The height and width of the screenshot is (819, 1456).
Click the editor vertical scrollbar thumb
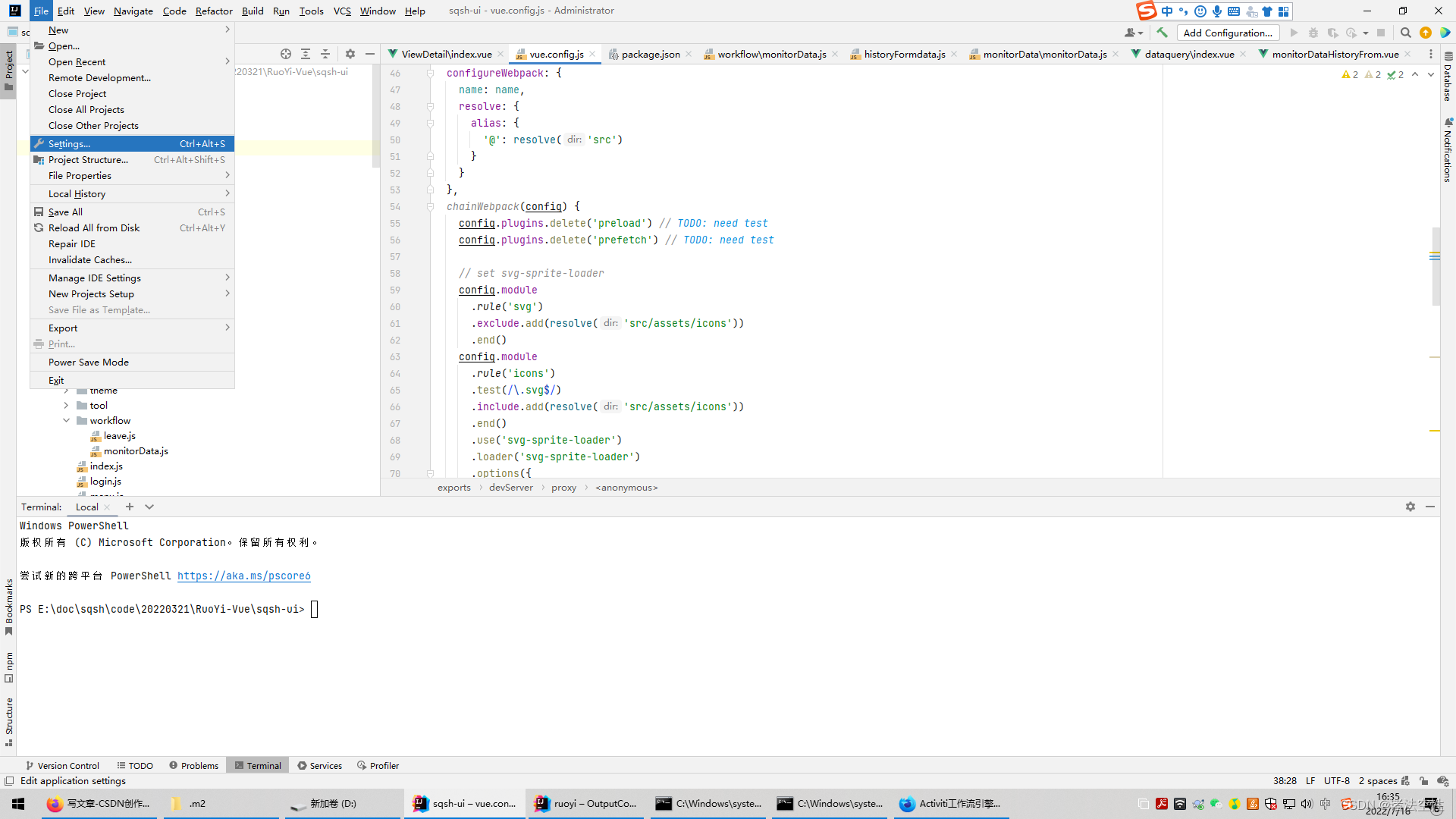point(1436,265)
